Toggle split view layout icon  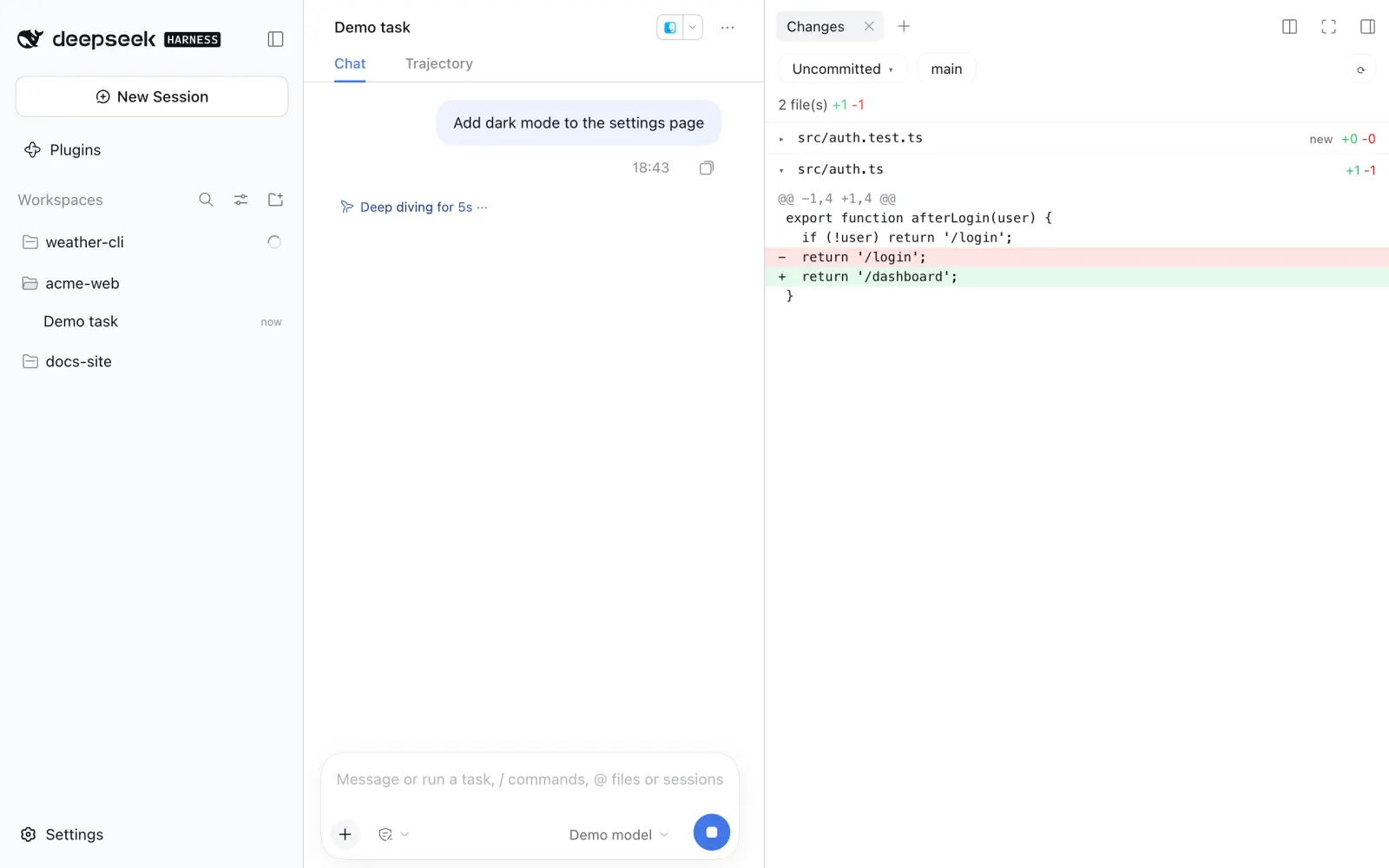(x=1289, y=27)
